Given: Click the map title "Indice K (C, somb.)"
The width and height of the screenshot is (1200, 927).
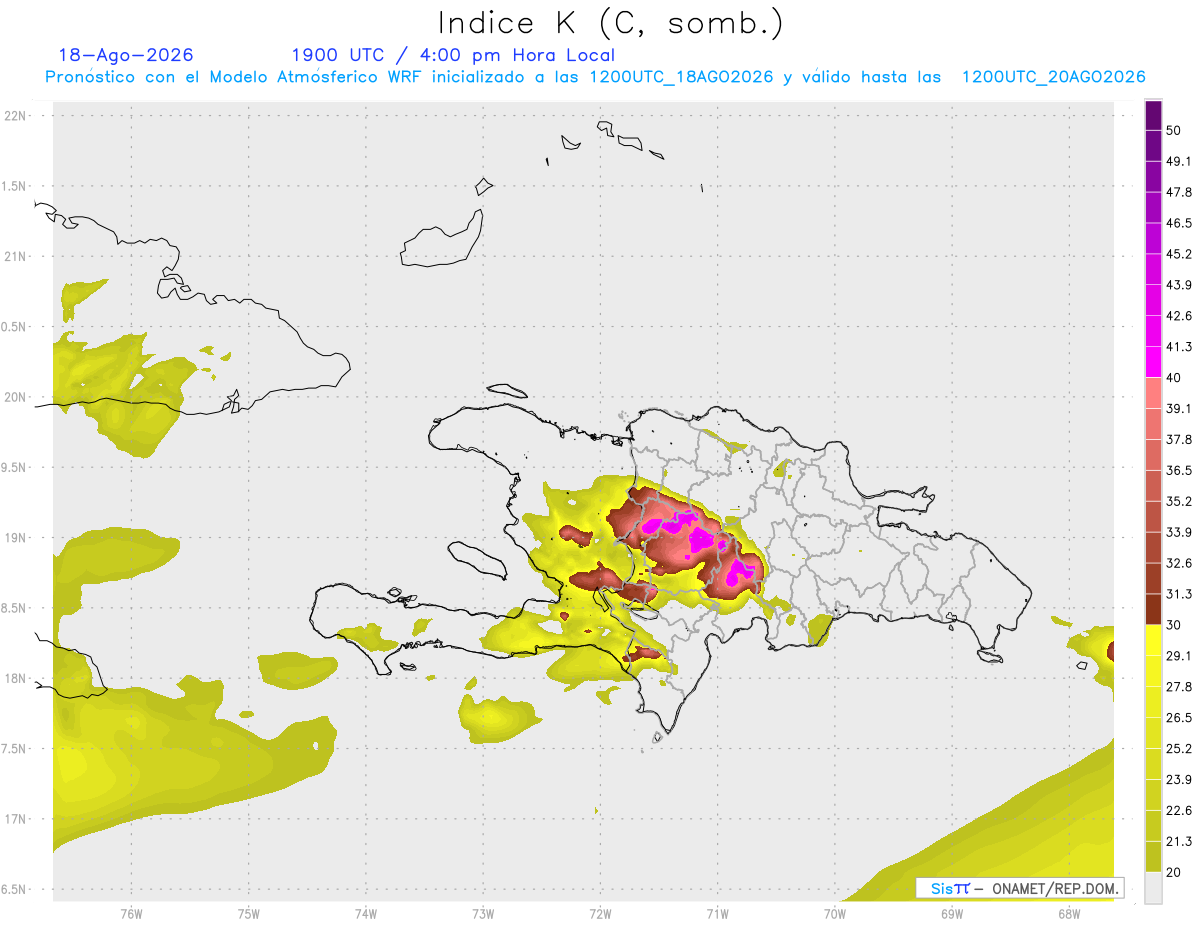Looking at the screenshot, I should (612, 23).
